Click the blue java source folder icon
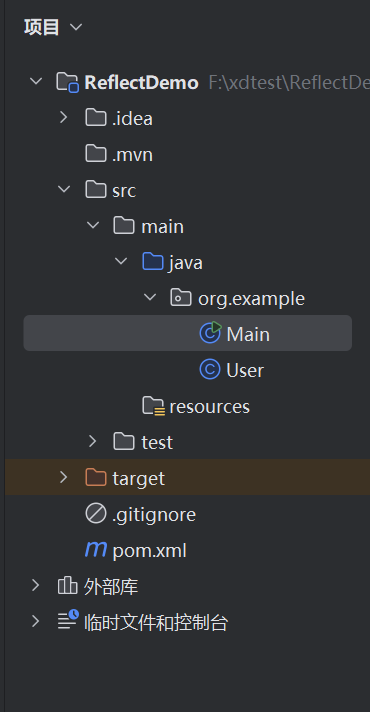 153,262
